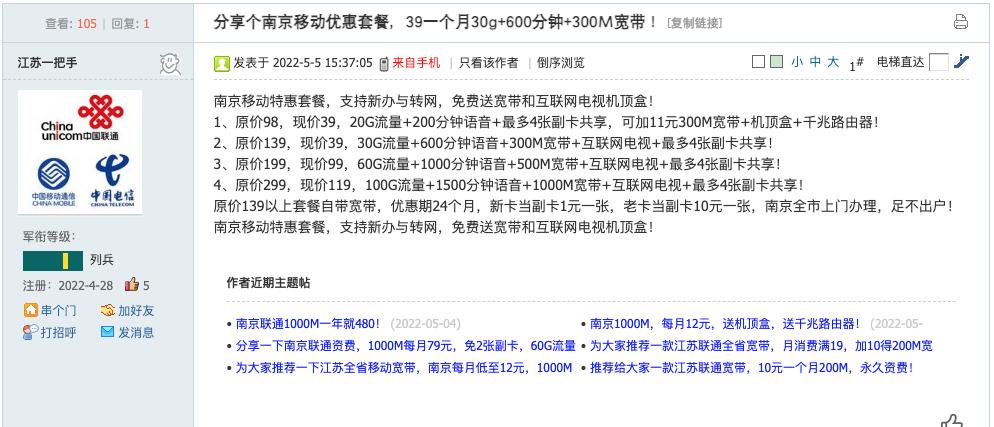
Task: Click the 作者近期主题帖 heading
Action: pos(268,283)
